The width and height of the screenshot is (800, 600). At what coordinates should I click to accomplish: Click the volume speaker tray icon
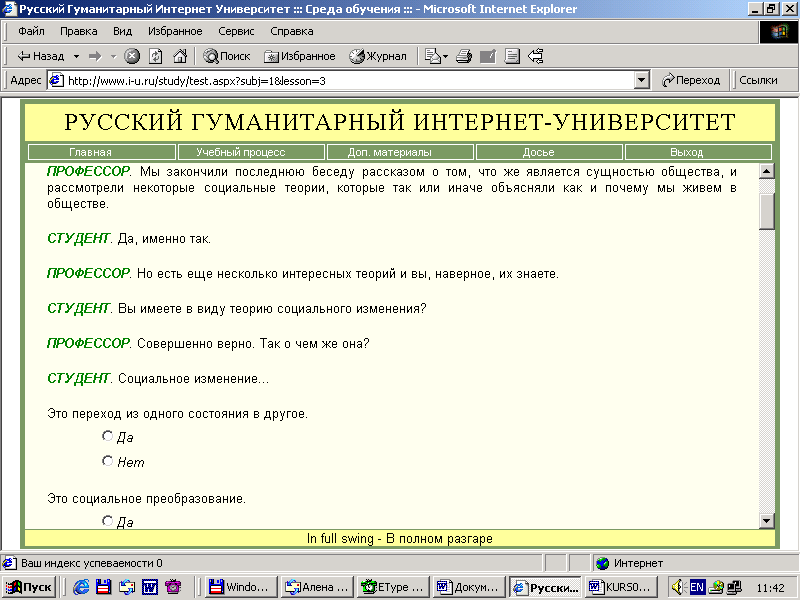[677, 587]
